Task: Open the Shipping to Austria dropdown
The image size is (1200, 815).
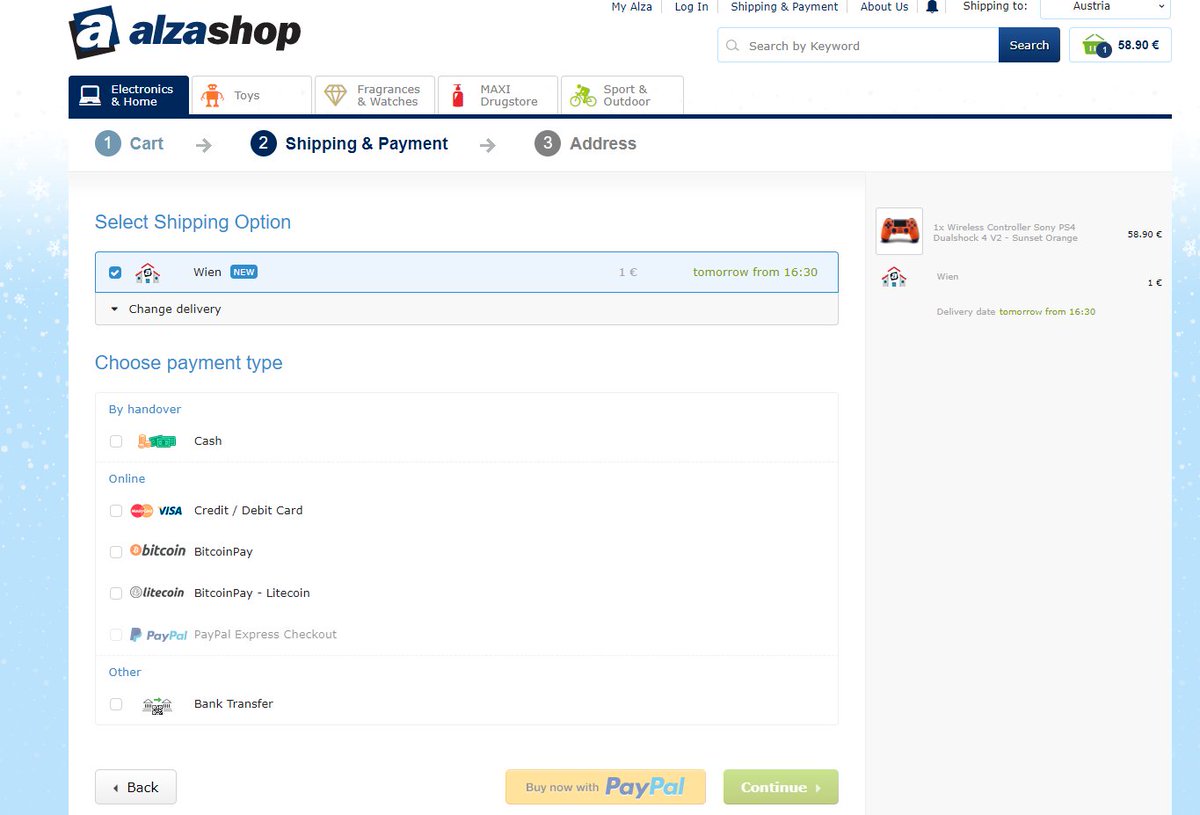Action: coord(1105,7)
